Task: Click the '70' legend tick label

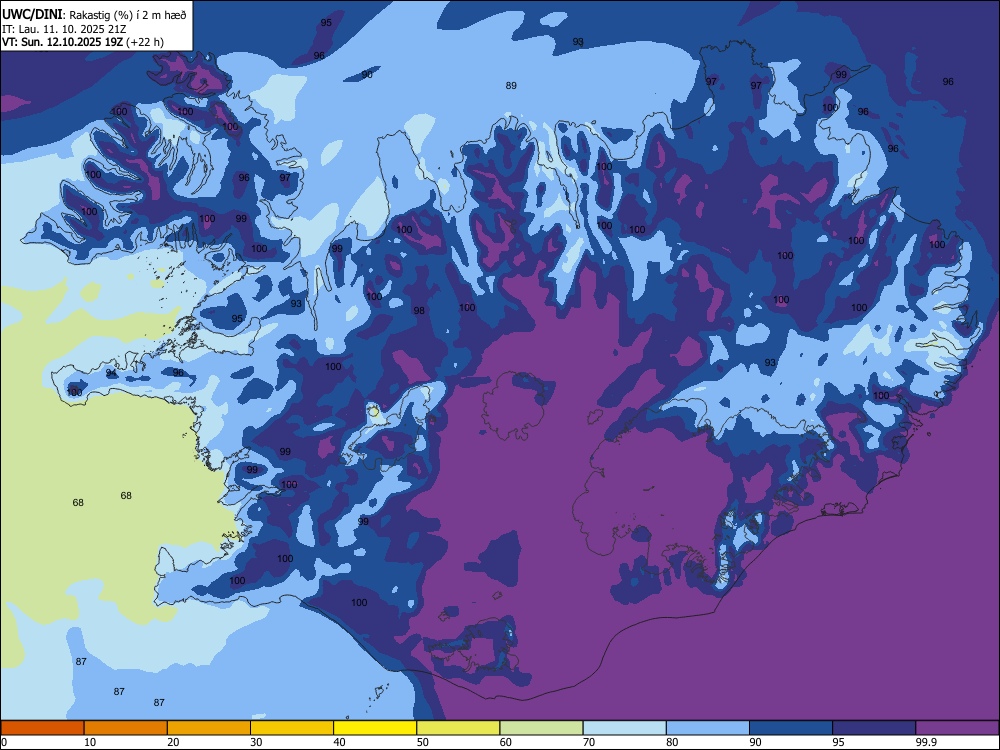Action: click(x=589, y=742)
